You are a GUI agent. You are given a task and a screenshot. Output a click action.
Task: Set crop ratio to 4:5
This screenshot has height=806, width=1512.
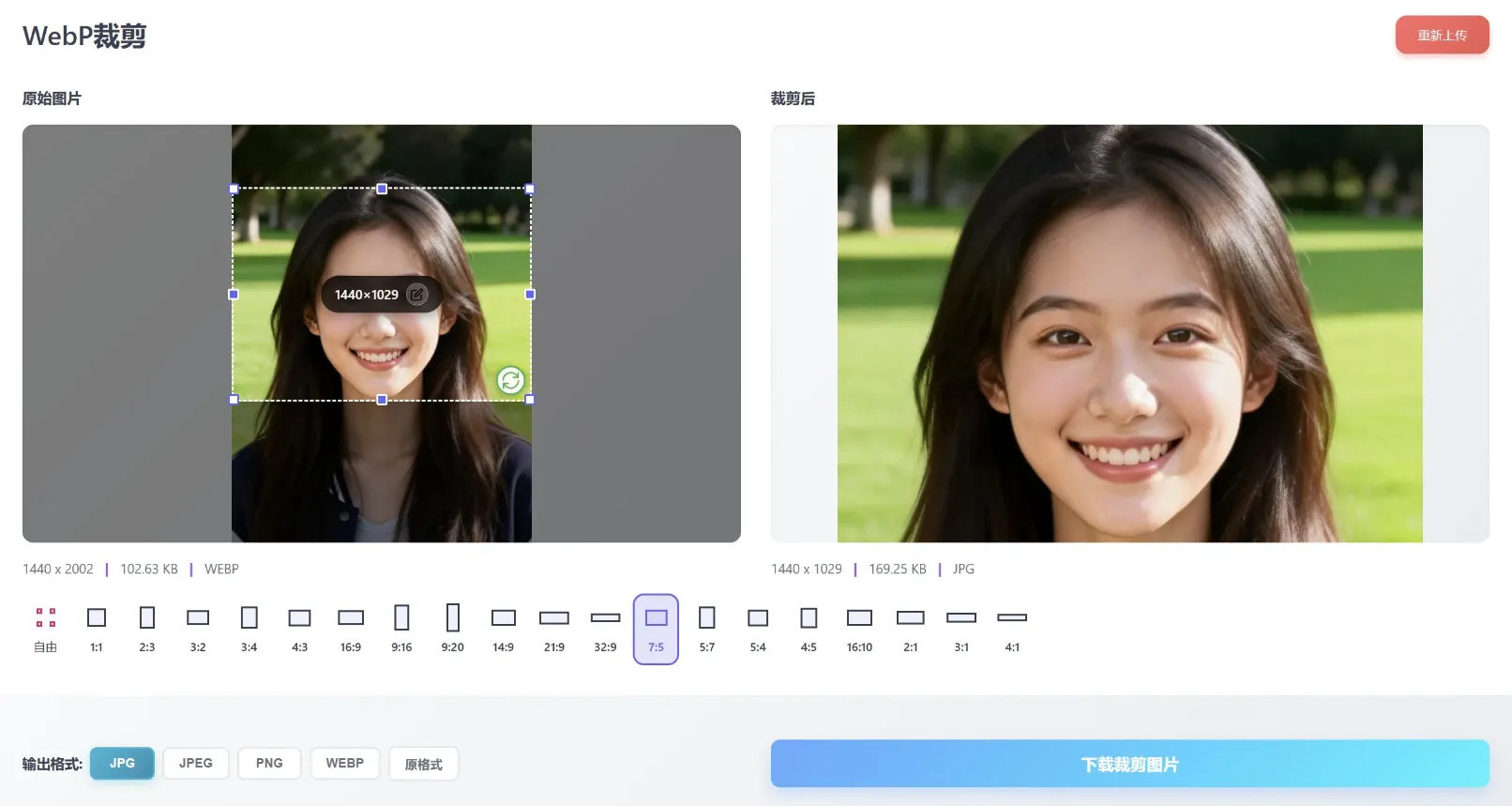tap(809, 629)
